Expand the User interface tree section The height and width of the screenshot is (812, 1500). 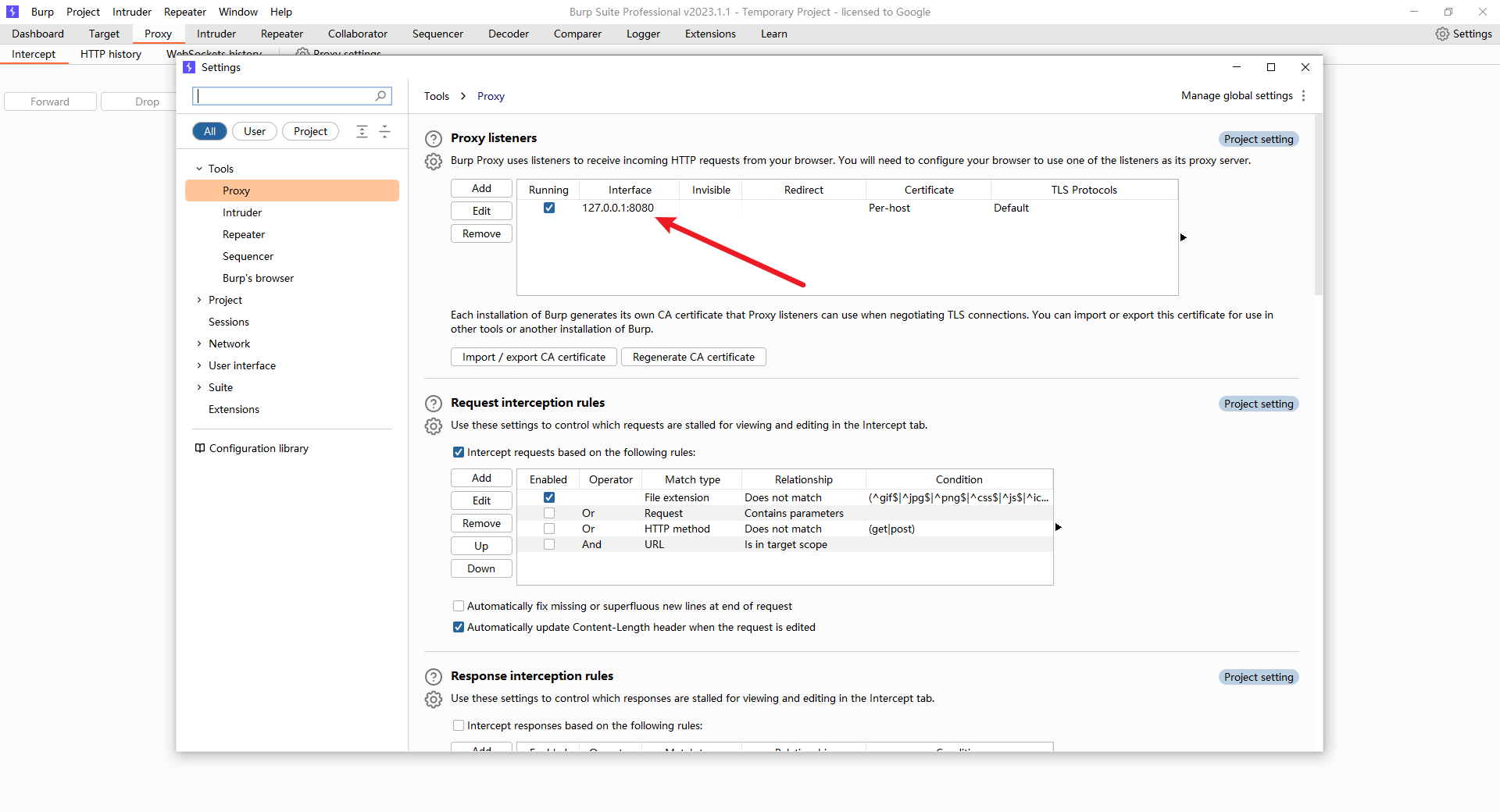[x=199, y=365]
